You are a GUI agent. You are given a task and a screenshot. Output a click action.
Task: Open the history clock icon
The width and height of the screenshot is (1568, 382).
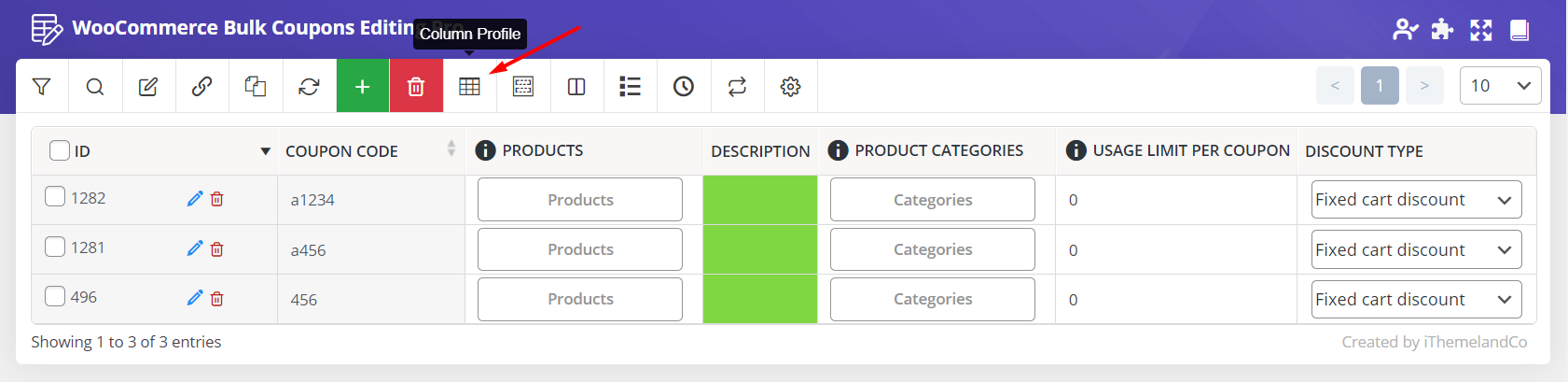coord(684,87)
